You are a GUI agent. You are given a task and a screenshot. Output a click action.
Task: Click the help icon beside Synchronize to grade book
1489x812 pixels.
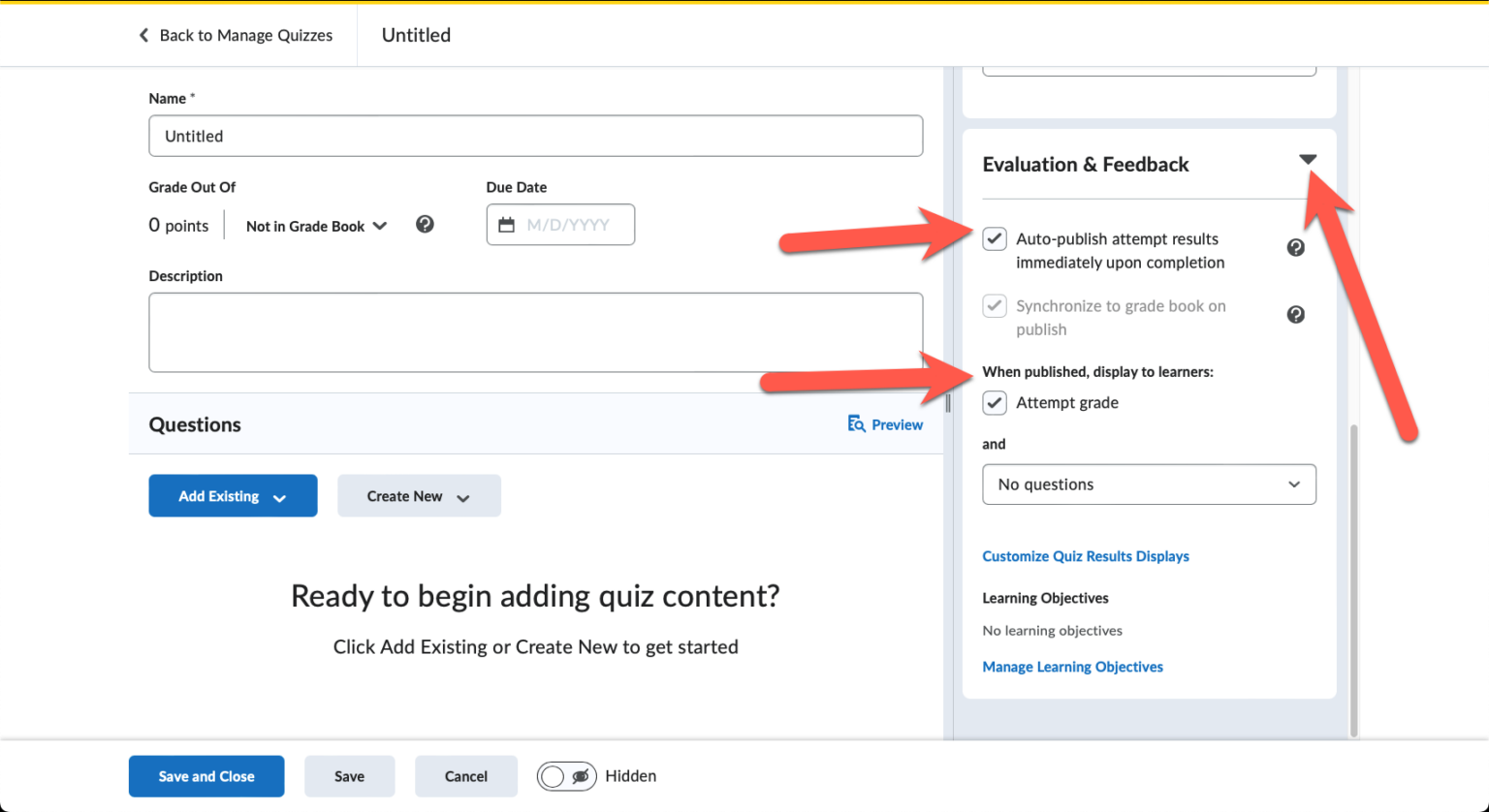[1296, 314]
